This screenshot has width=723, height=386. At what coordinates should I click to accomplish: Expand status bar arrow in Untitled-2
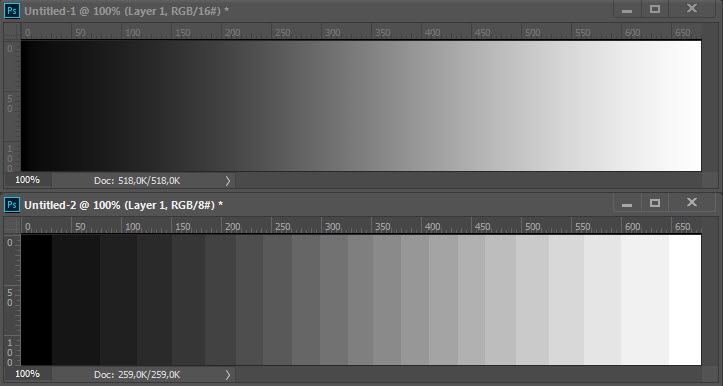[x=228, y=374]
